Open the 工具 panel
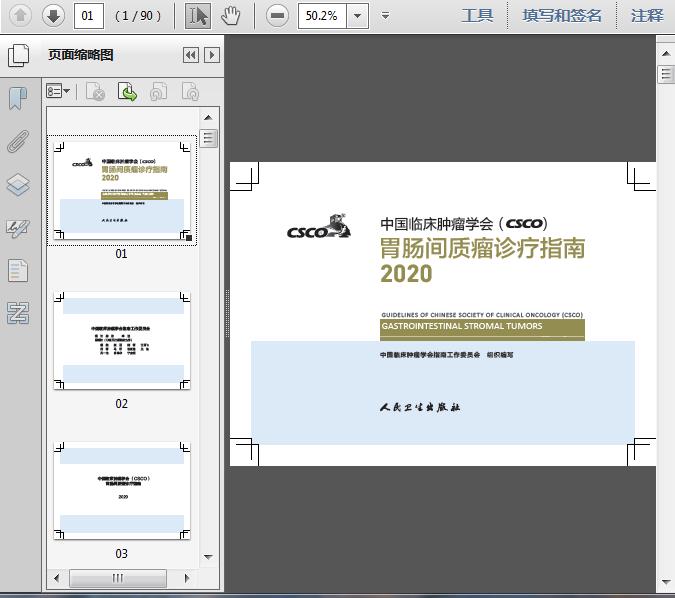 [x=477, y=16]
